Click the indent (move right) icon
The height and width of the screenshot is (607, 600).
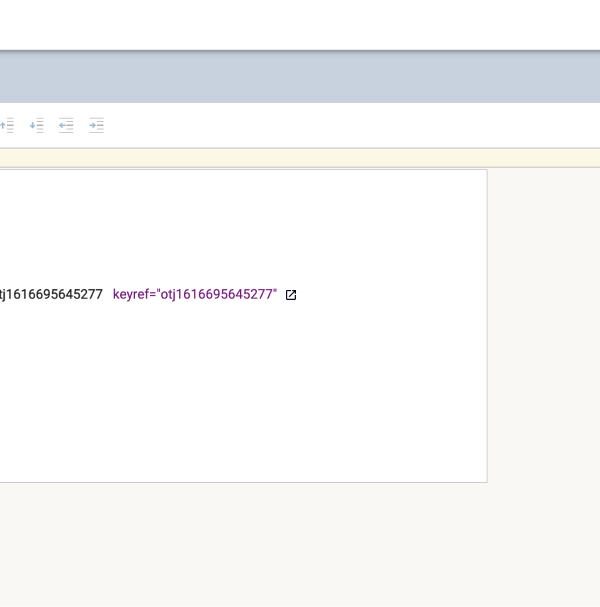(96, 125)
